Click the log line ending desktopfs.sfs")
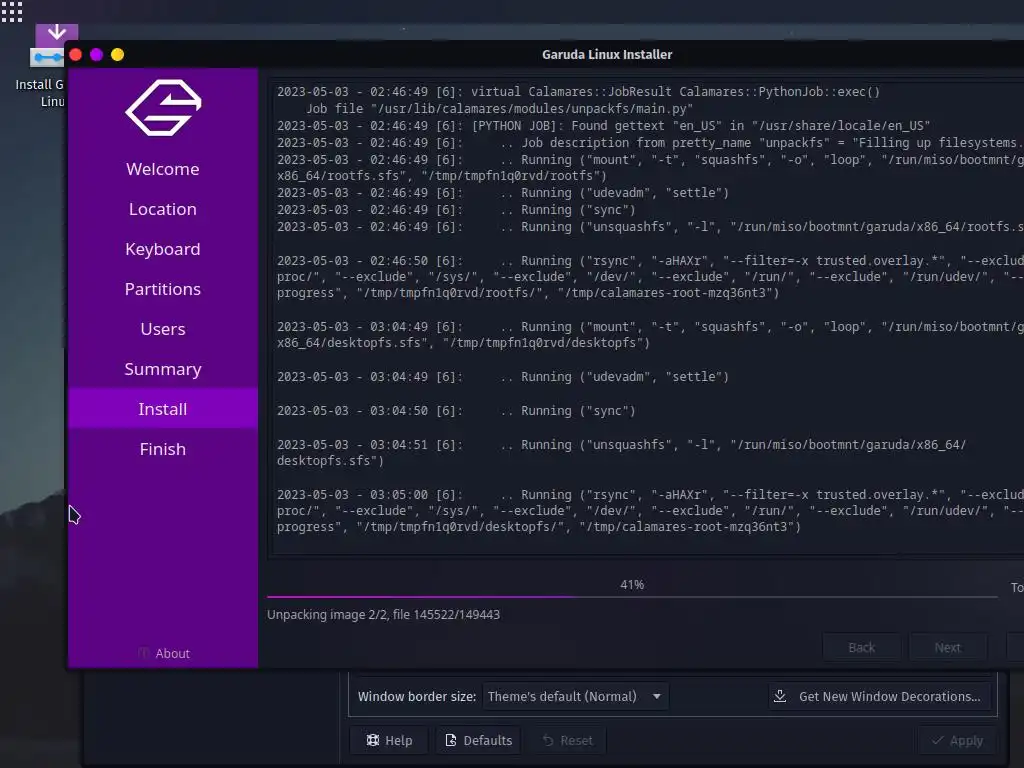This screenshot has height=768, width=1024. pyautogui.click(x=621, y=453)
